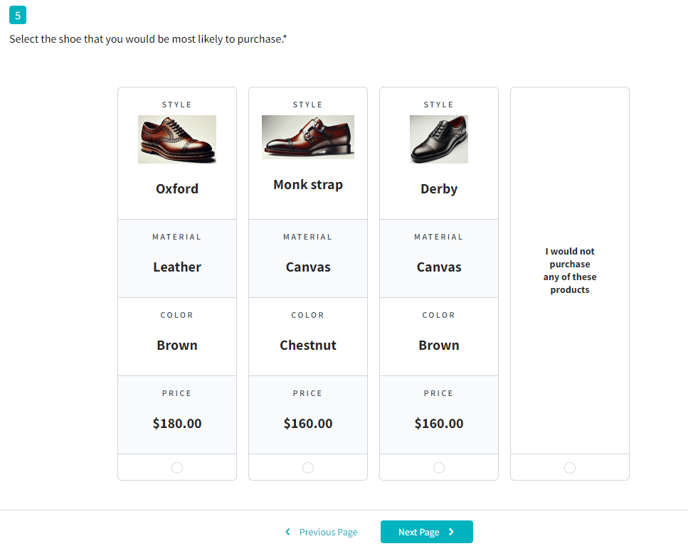Click the Derby card's $160.00 price
The image size is (688, 551).
tap(439, 423)
